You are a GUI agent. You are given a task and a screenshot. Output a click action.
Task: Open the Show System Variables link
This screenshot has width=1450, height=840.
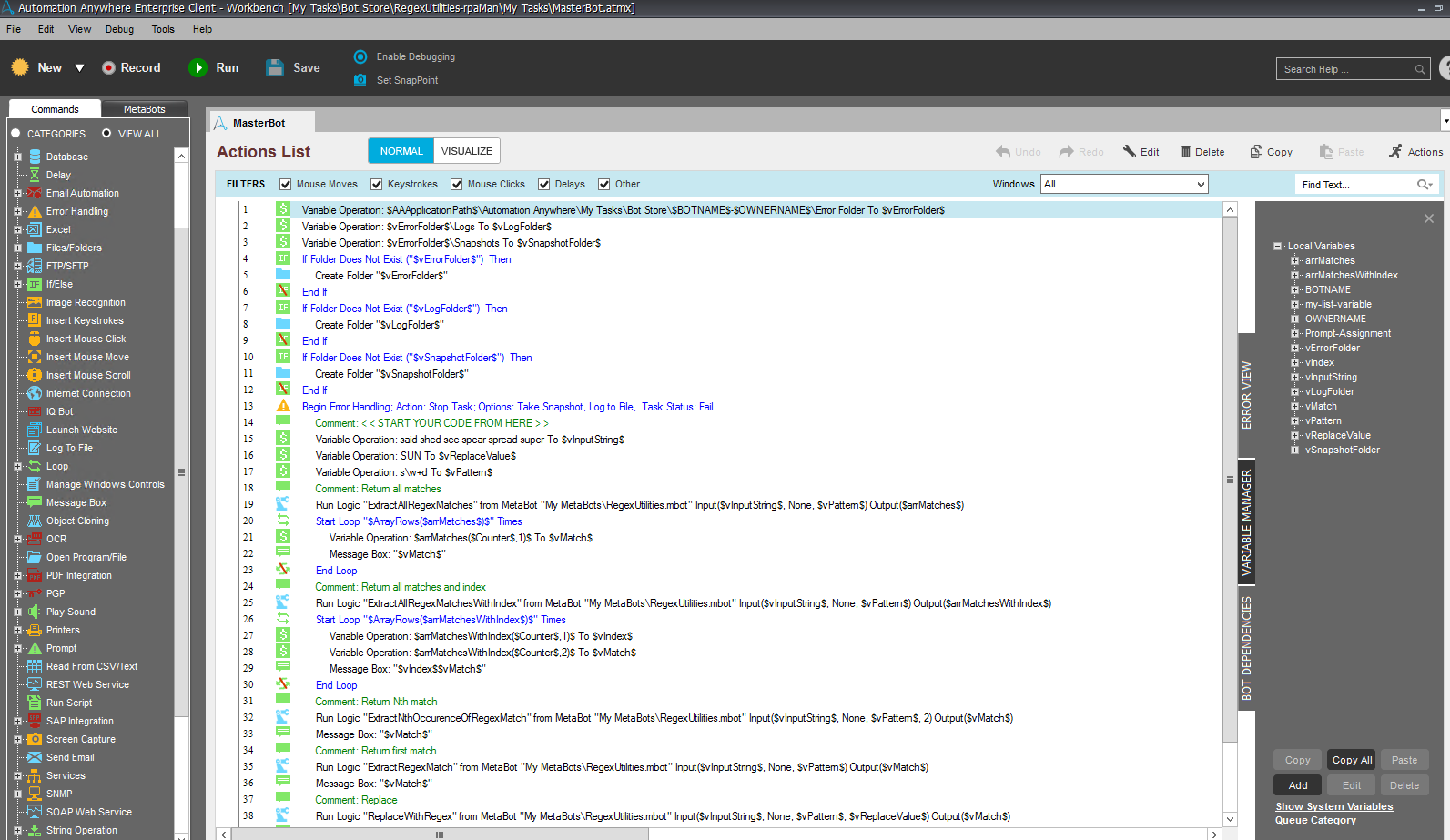pos(1333,806)
